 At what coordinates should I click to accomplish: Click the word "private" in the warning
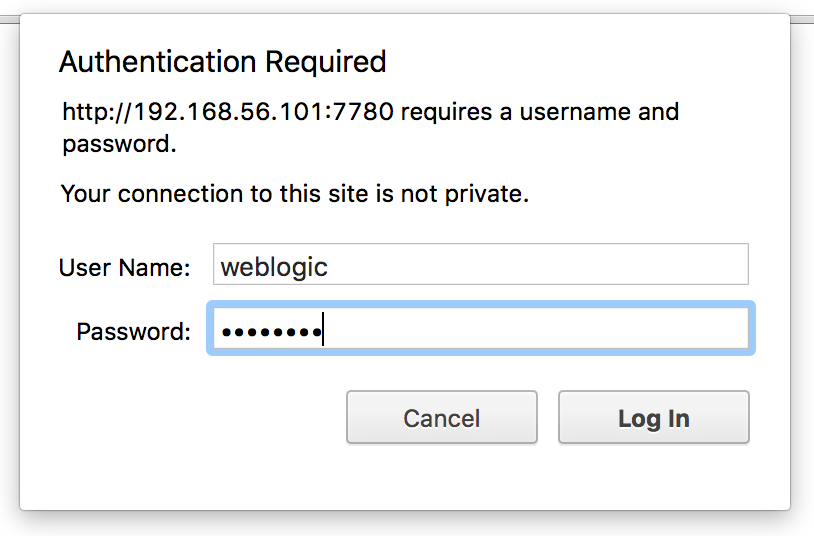pos(490,193)
